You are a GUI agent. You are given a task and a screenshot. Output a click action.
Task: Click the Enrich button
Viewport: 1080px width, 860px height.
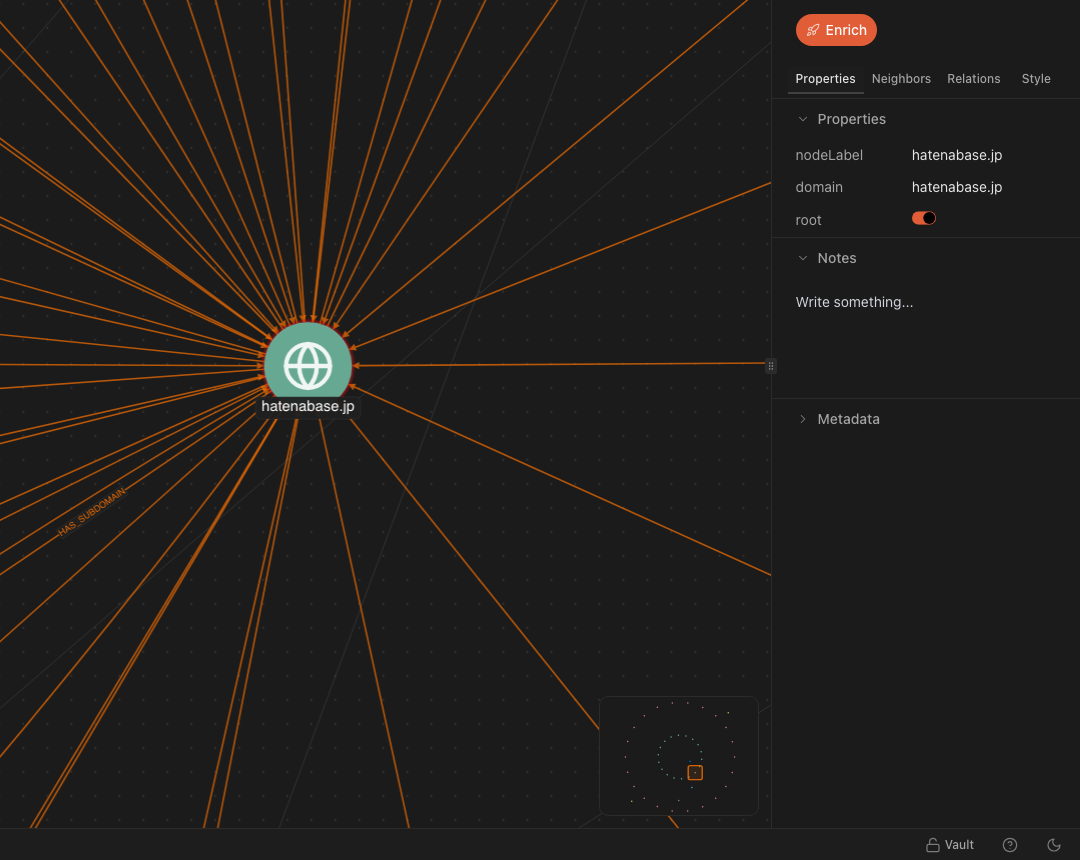(835, 30)
